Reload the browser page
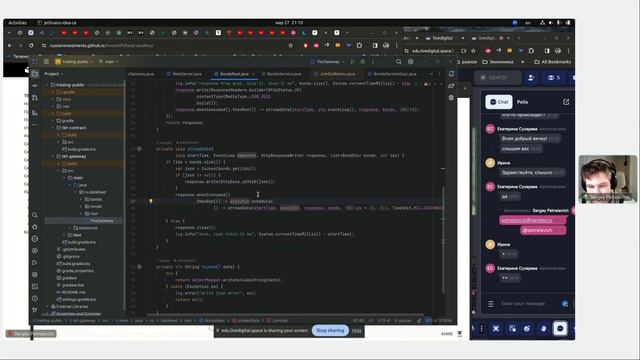The height and width of the screenshot is (360, 640). pos(31,46)
